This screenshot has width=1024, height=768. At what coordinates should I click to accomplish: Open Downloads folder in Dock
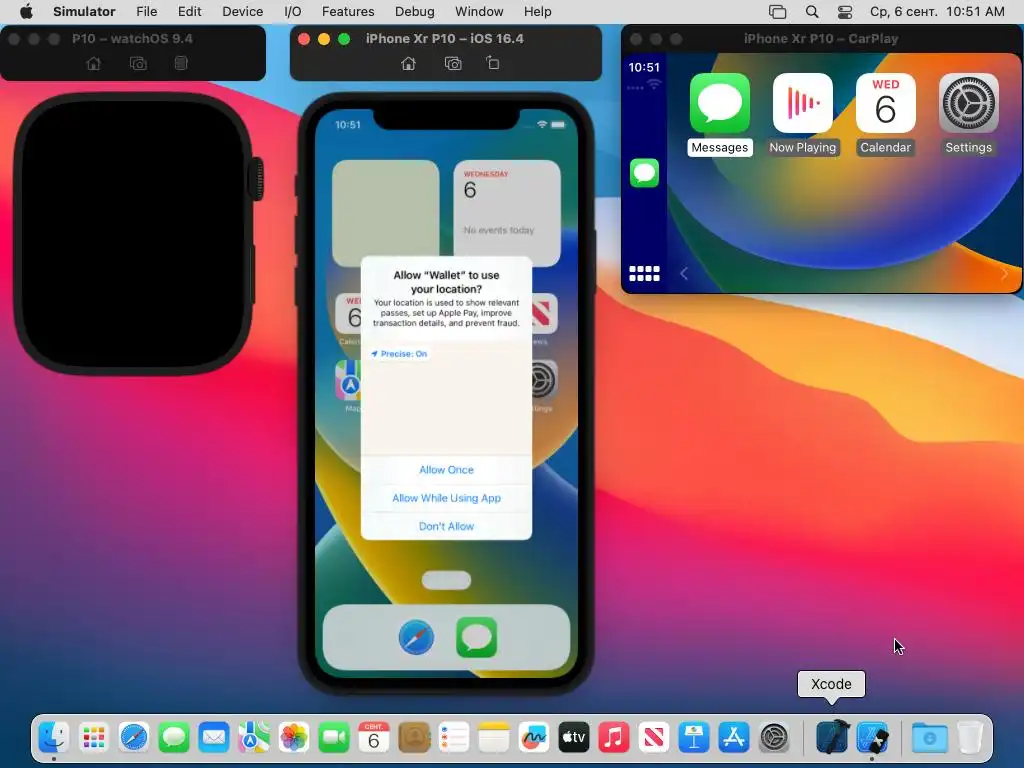[x=930, y=738]
